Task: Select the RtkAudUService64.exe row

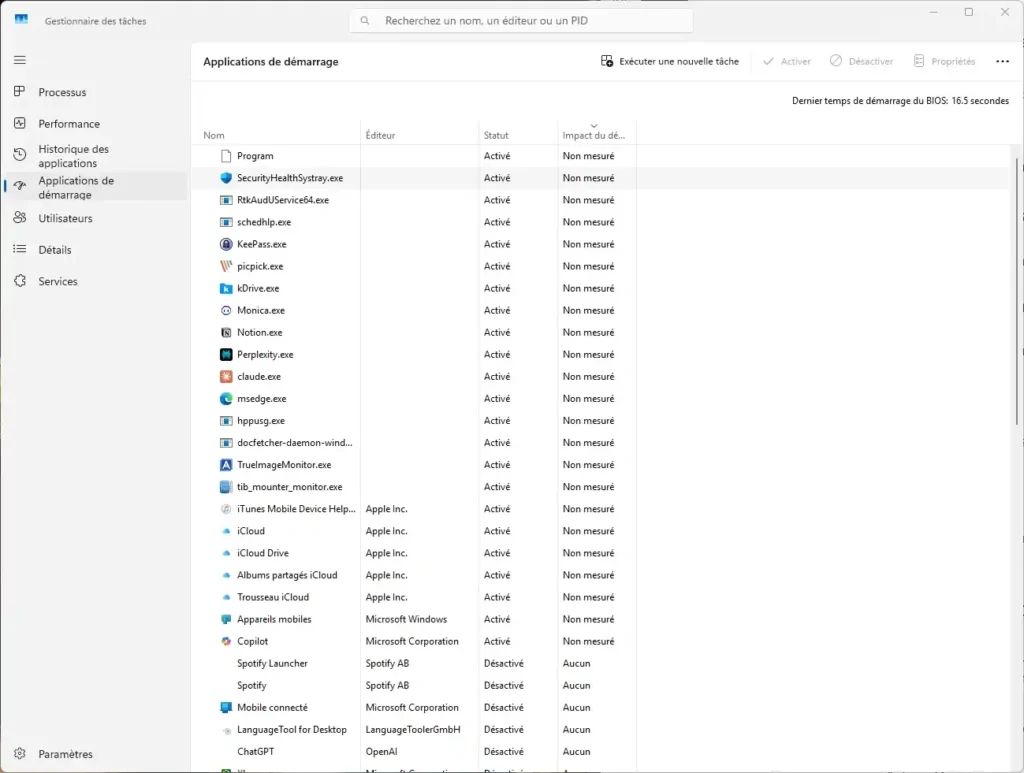Action: (601, 200)
